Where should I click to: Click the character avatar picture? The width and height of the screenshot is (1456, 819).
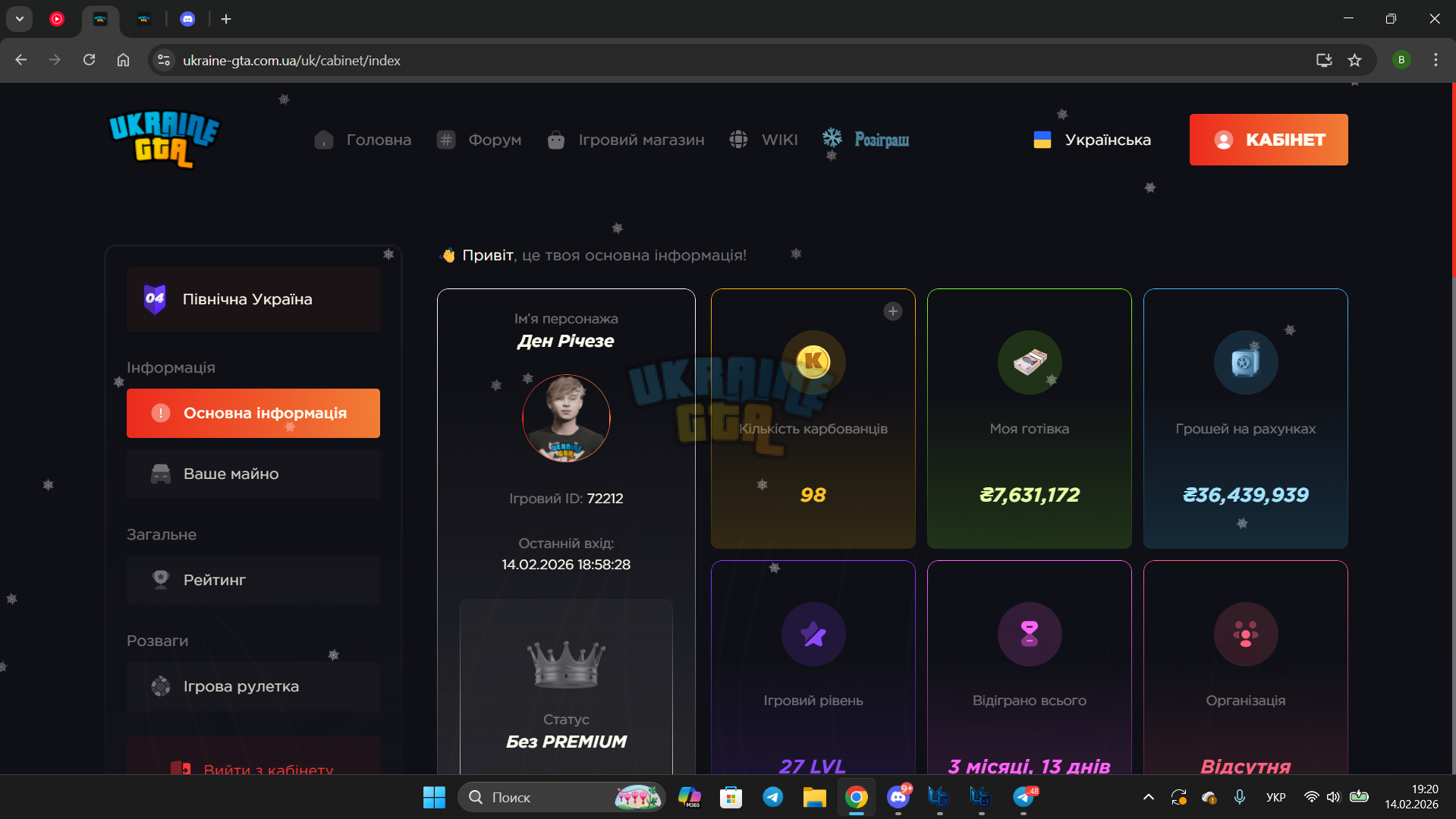click(x=566, y=418)
